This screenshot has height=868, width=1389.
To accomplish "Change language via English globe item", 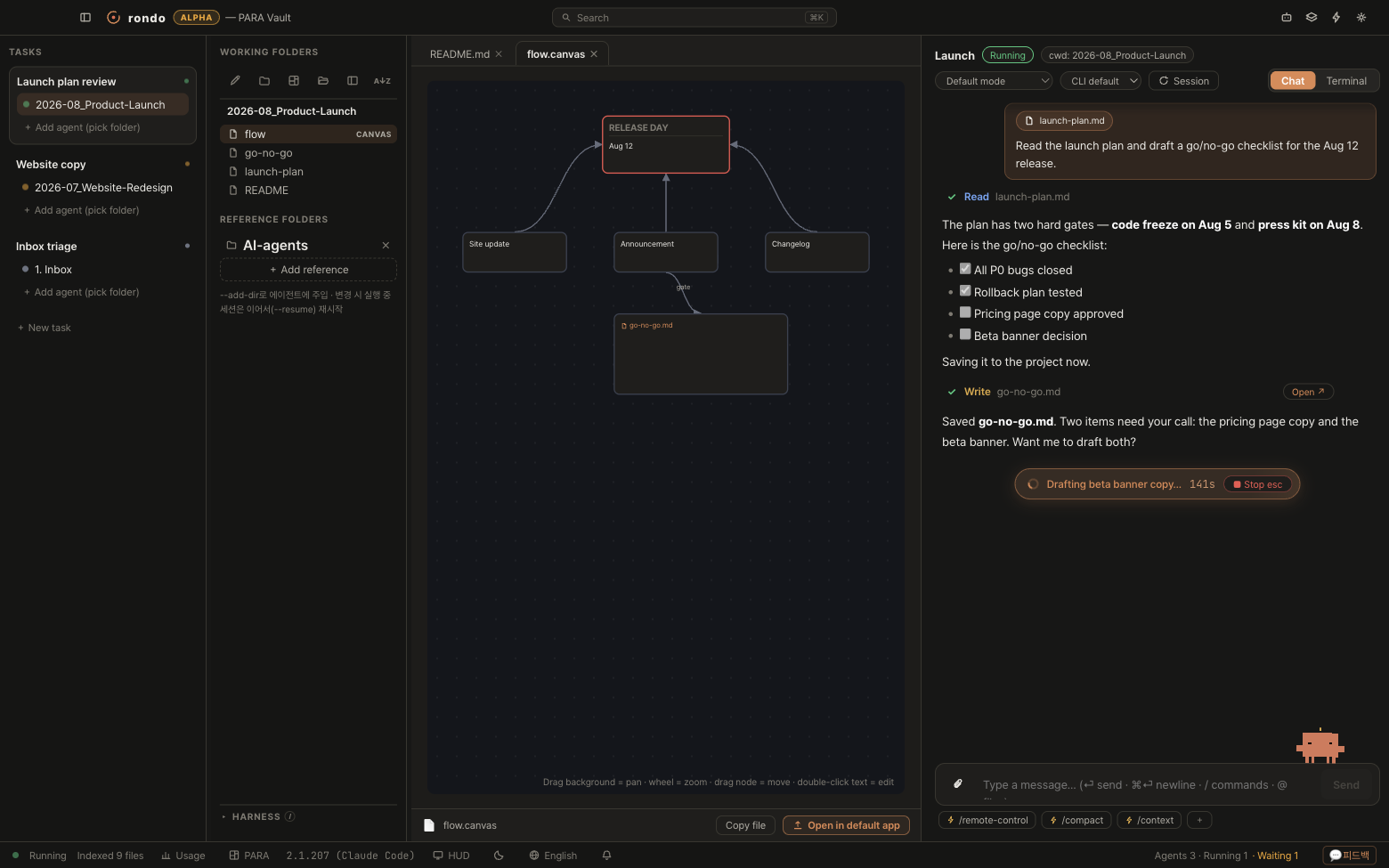I will [553, 856].
